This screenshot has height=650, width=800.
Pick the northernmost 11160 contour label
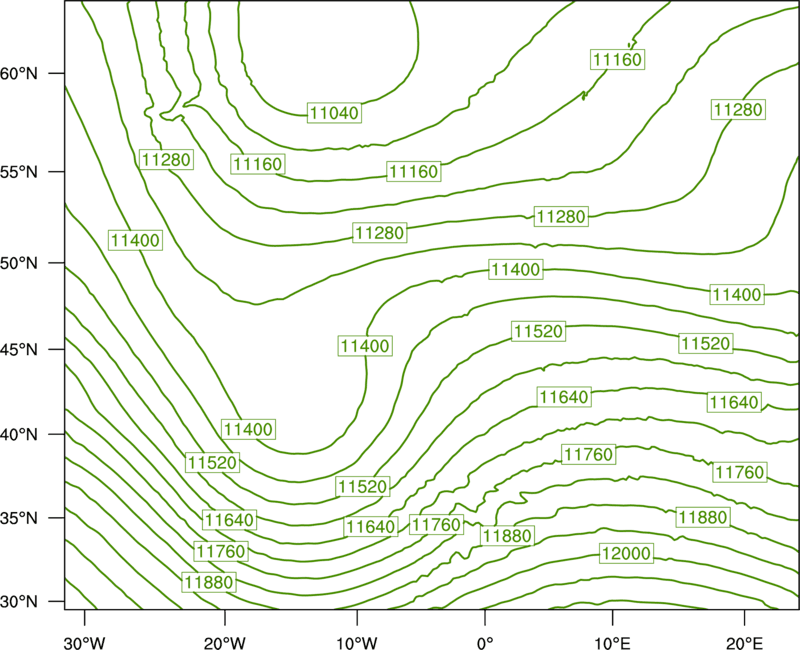click(617, 60)
